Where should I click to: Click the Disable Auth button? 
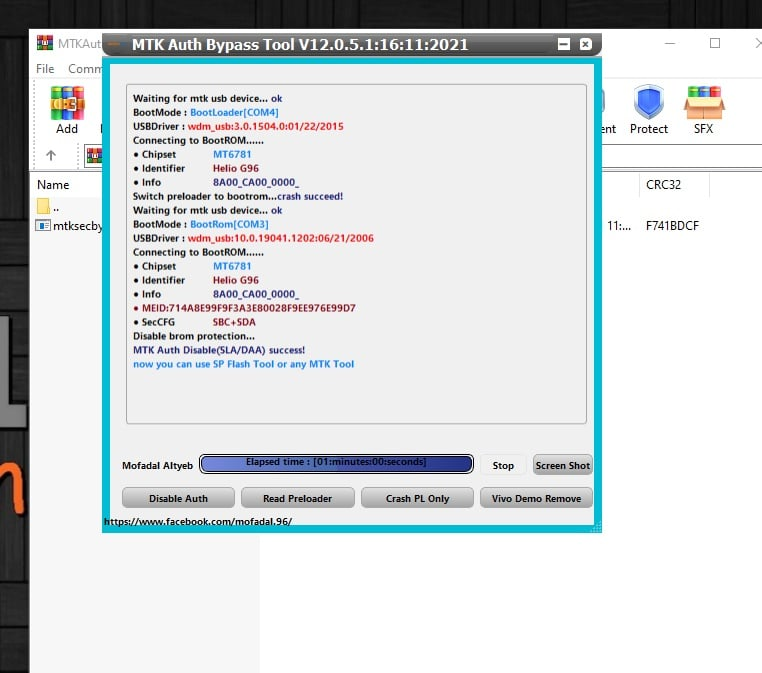click(178, 498)
